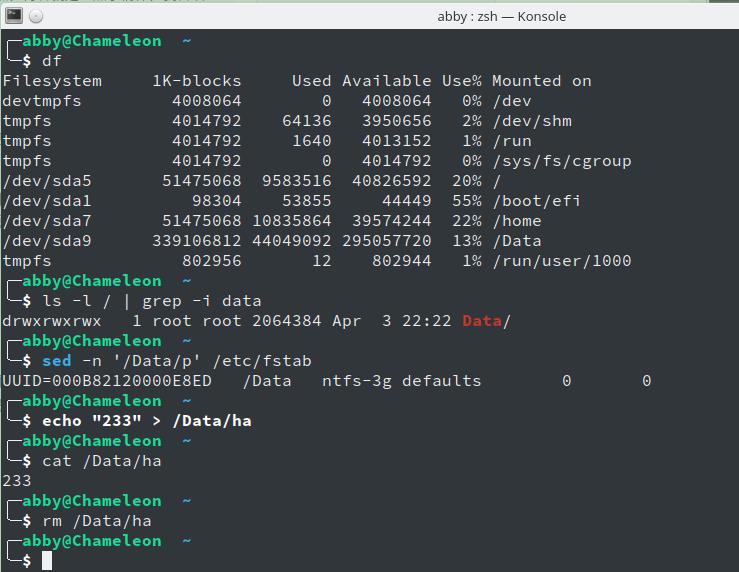
Task: Click the UUID=000B82120000E8ED text
Action: (x=107, y=381)
